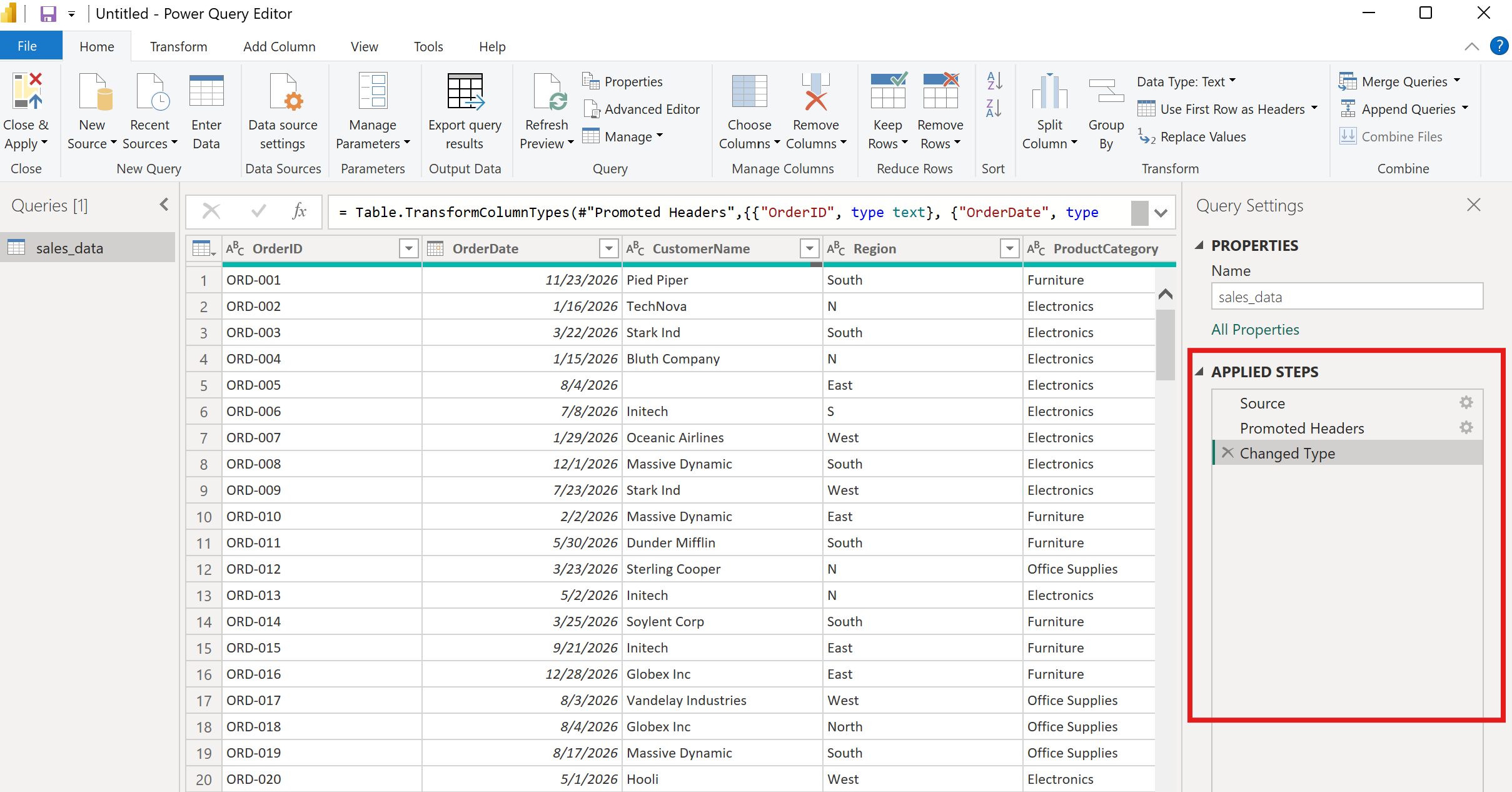
Task: Click the fx formula icon
Action: pos(300,211)
